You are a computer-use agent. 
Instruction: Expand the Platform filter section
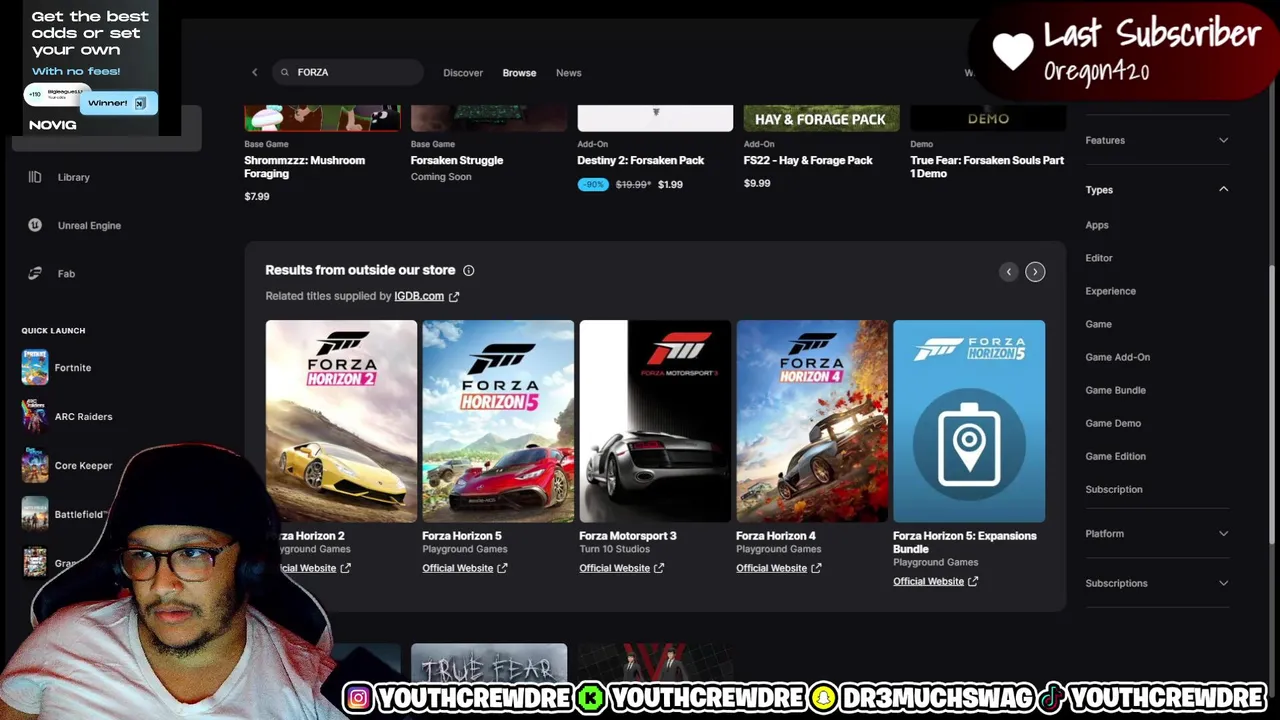(1157, 533)
